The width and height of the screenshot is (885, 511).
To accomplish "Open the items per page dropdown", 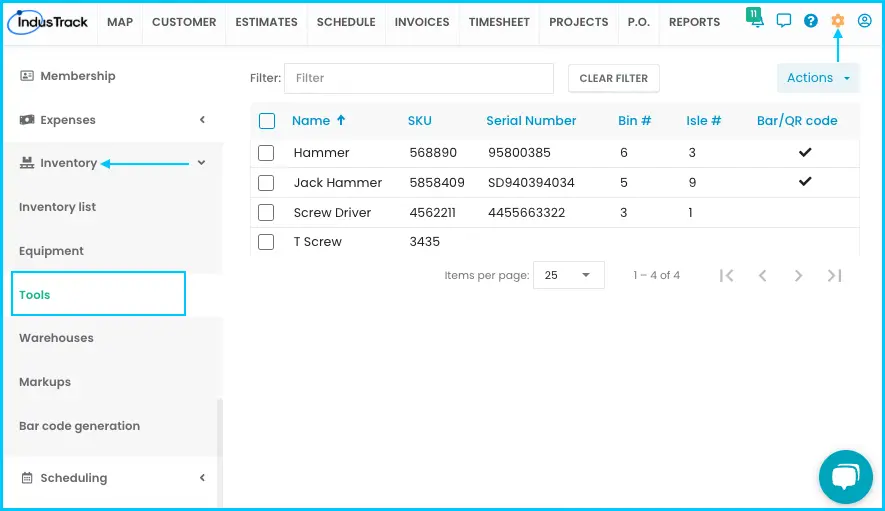I will click(x=568, y=275).
